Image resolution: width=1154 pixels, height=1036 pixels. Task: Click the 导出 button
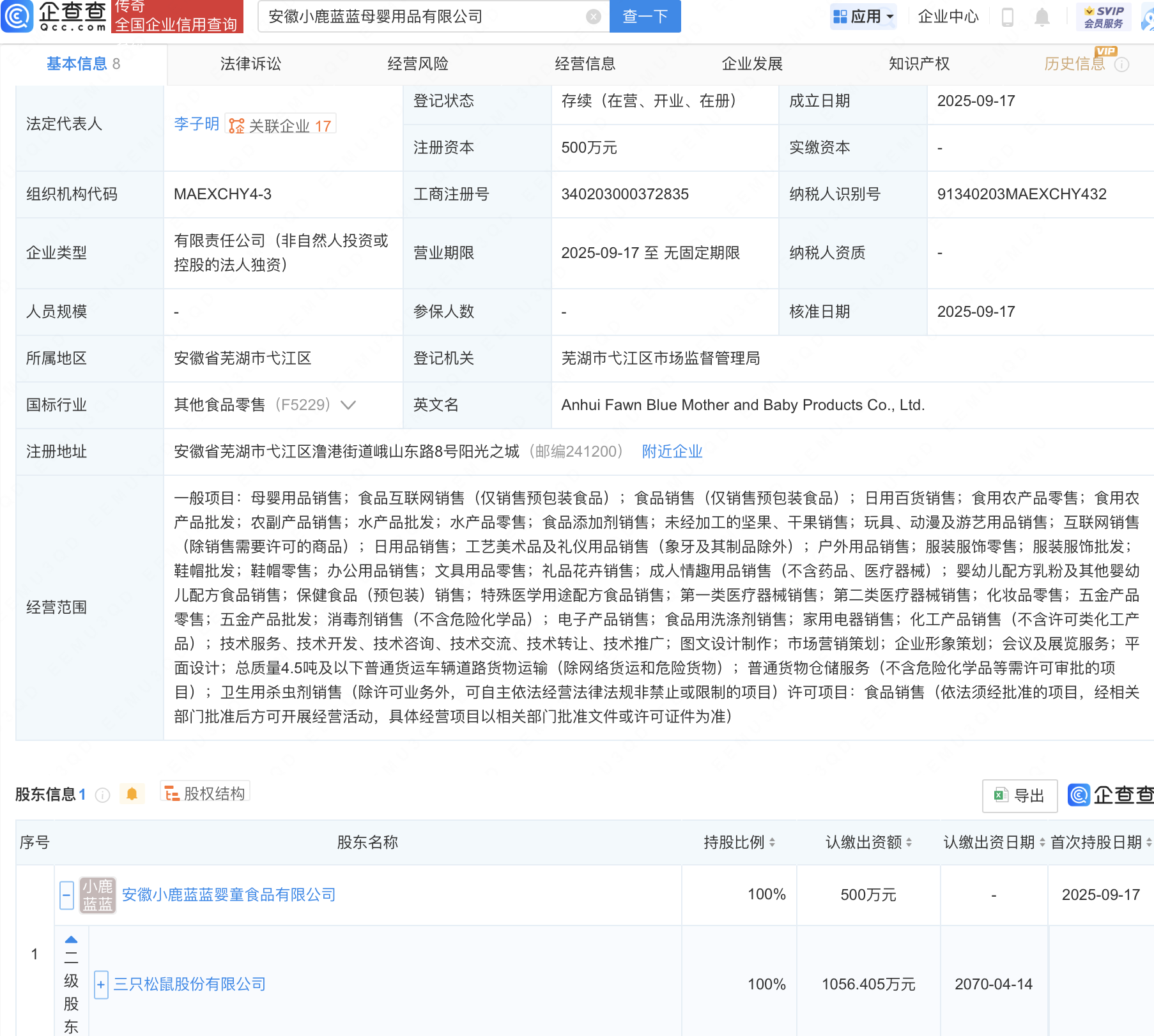click(1020, 796)
